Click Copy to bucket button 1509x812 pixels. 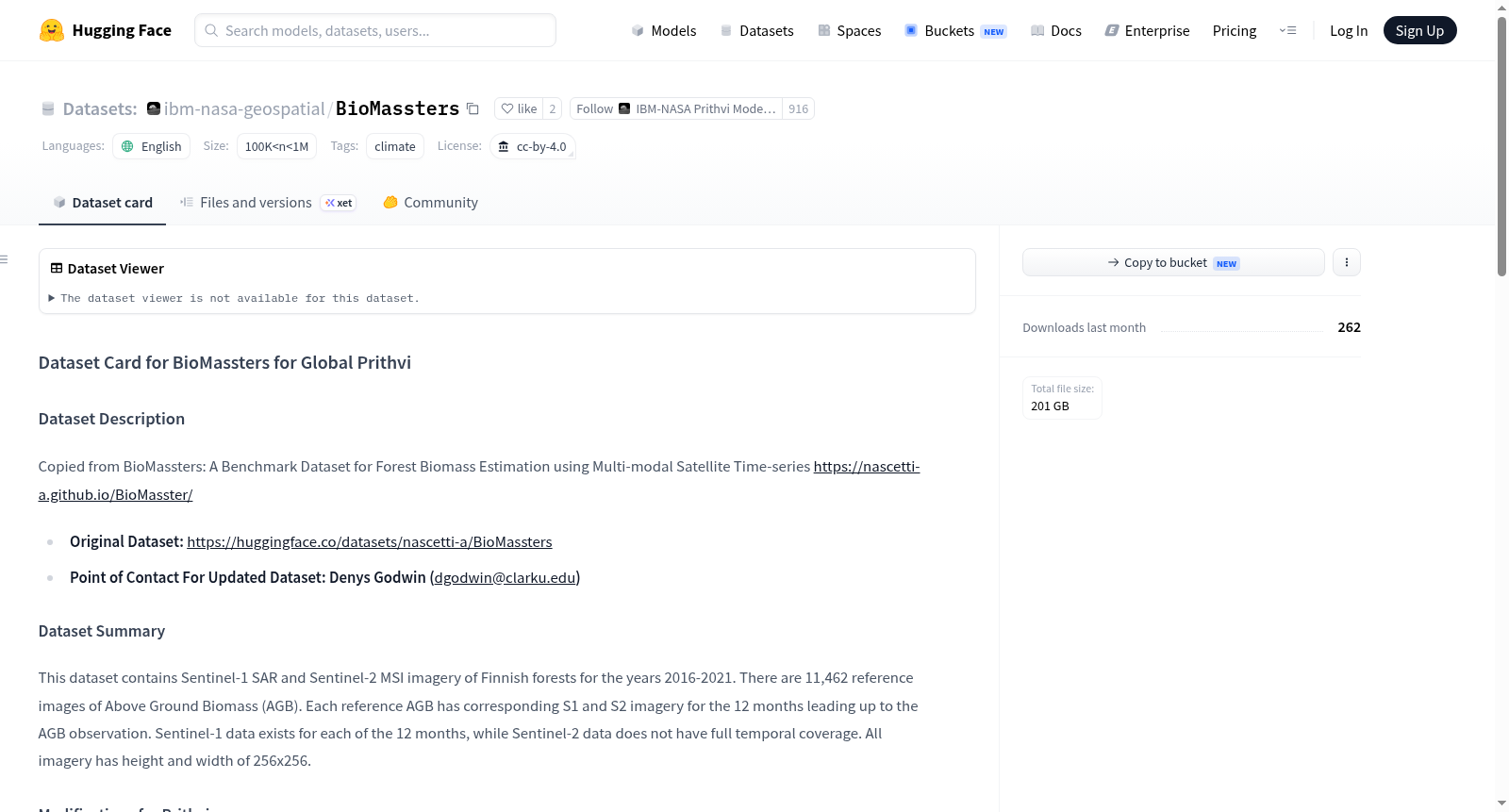(x=1173, y=262)
